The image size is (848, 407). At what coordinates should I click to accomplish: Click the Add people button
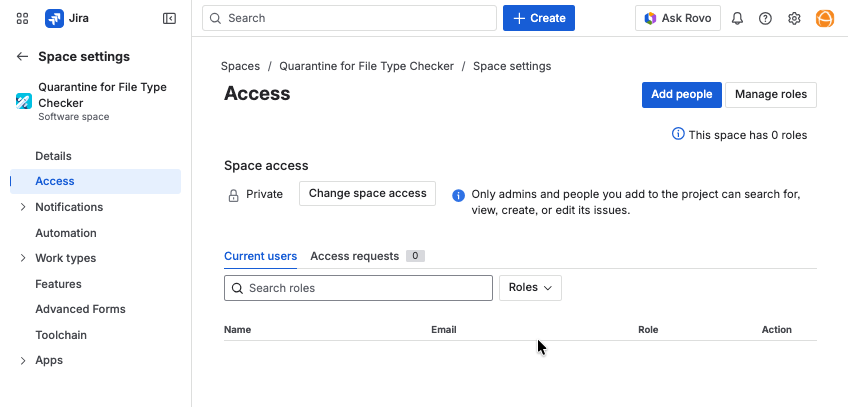click(x=681, y=95)
